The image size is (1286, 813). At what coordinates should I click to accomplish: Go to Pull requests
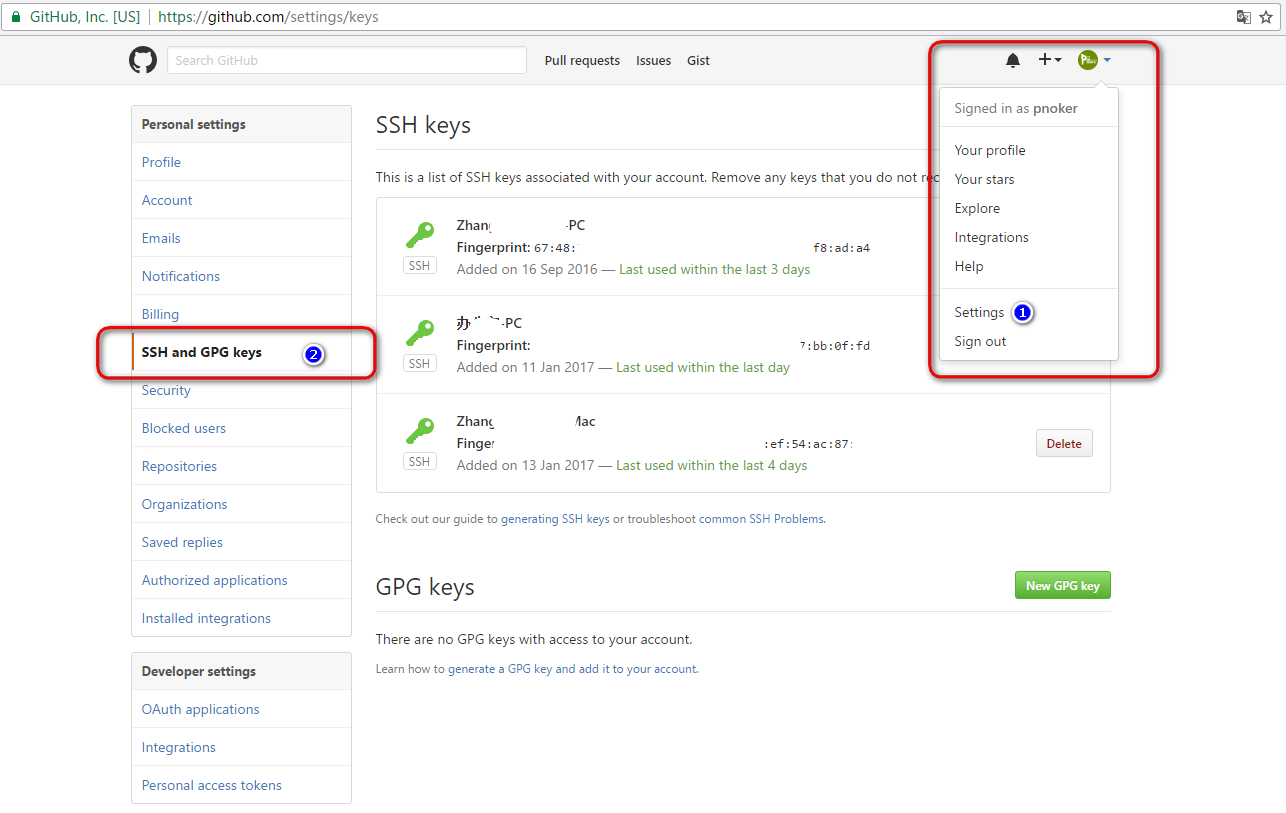582,61
